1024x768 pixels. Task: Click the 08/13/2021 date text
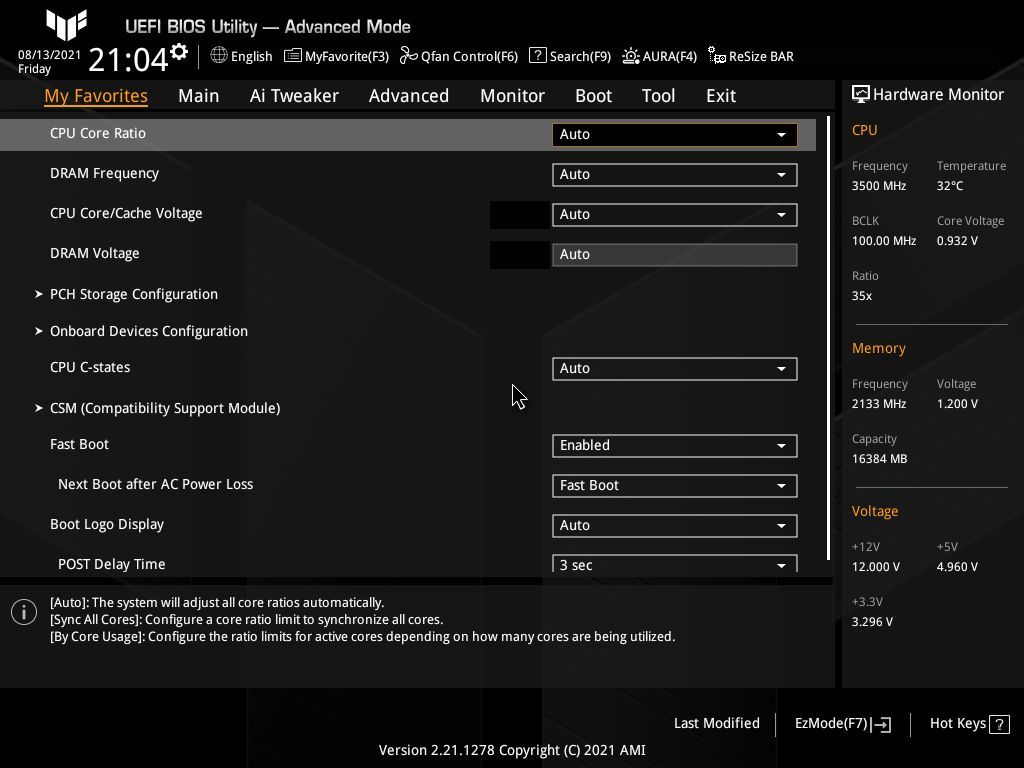[50, 55]
